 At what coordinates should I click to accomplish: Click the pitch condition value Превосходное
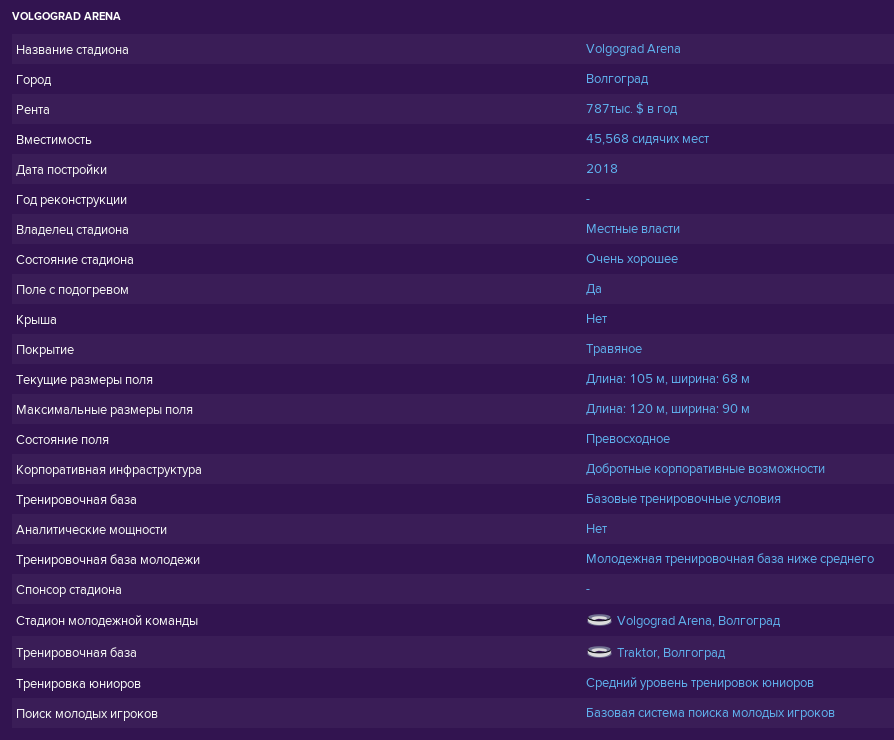click(x=628, y=439)
